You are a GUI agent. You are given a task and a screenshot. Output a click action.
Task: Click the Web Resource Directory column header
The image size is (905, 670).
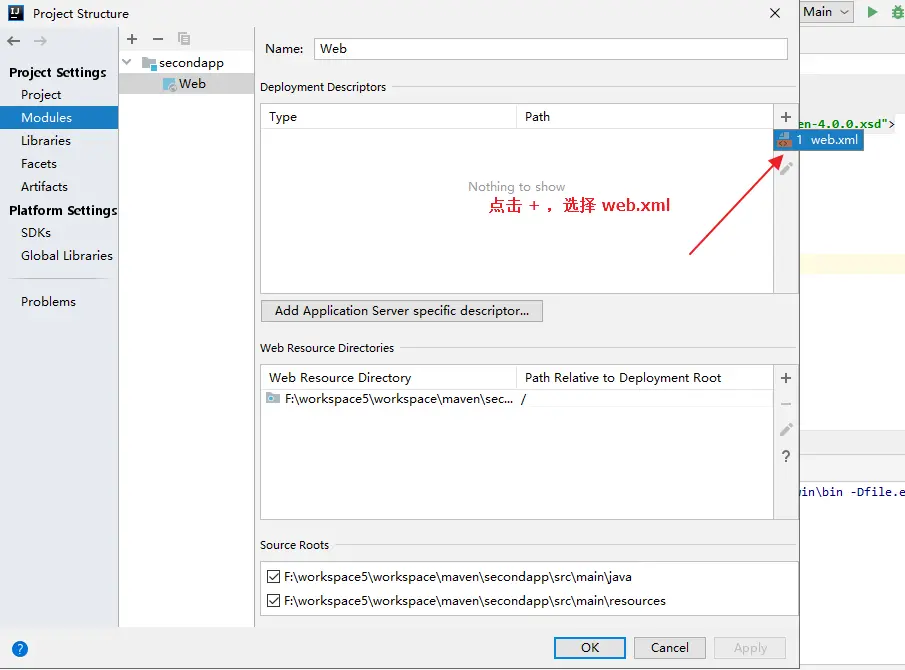[388, 377]
